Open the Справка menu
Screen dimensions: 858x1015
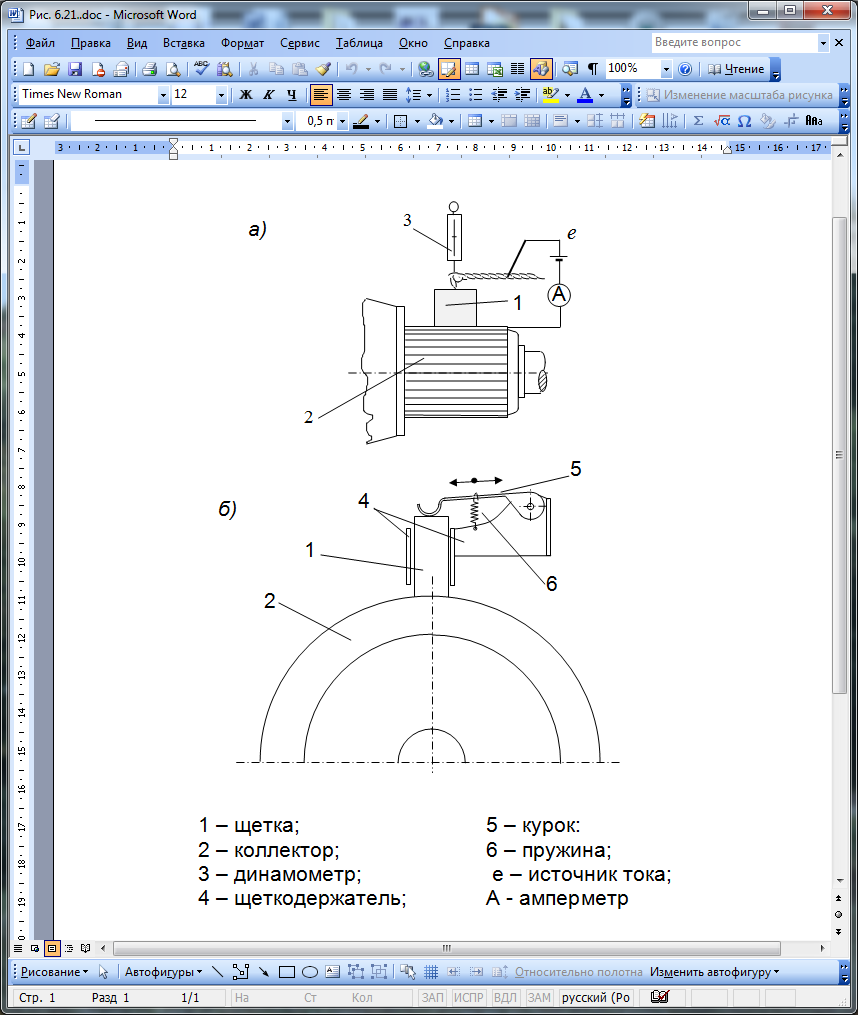tap(466, 43)
